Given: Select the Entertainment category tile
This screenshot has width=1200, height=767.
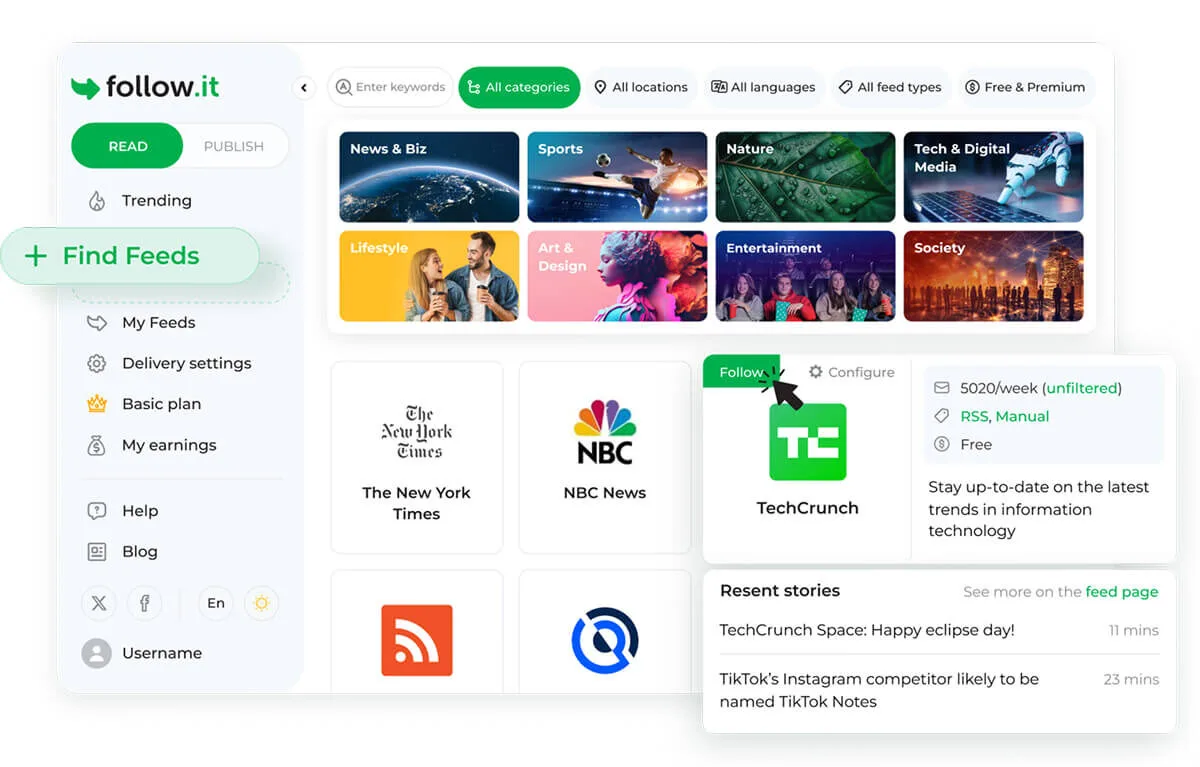Looking at the screenshot, I should coord(805,276).
